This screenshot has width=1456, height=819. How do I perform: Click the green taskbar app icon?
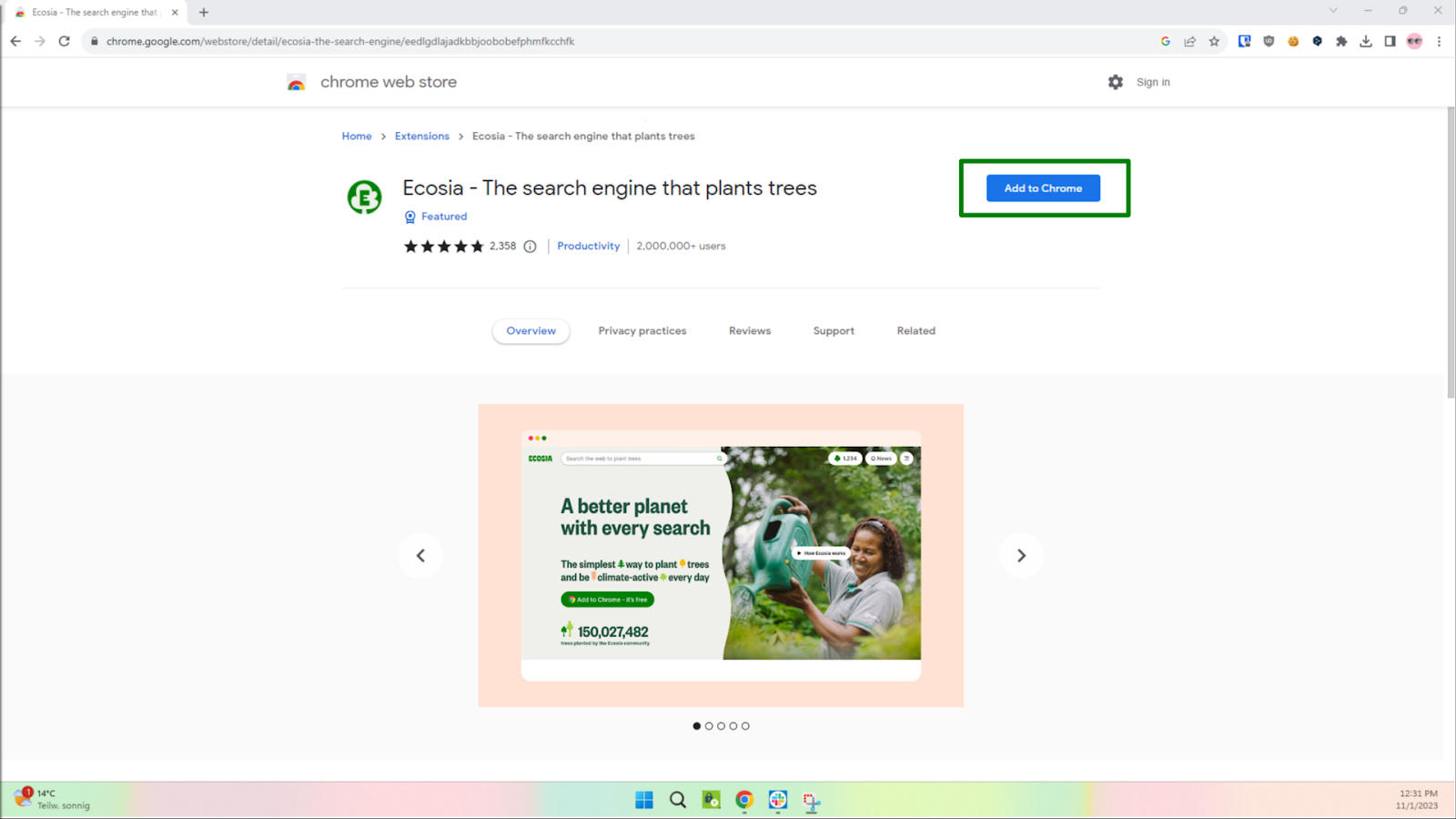click(x=712, y=800)
